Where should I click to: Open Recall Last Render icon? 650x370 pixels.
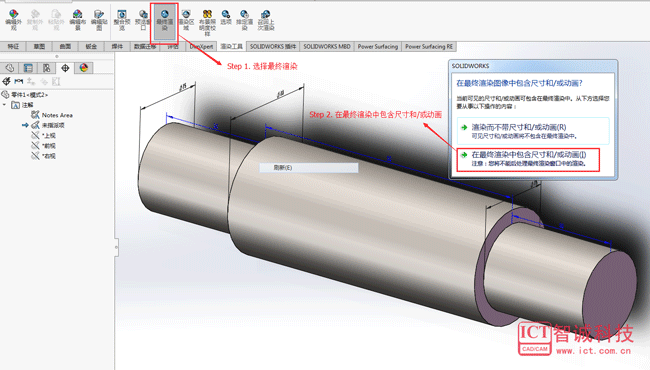coord(266,20)
